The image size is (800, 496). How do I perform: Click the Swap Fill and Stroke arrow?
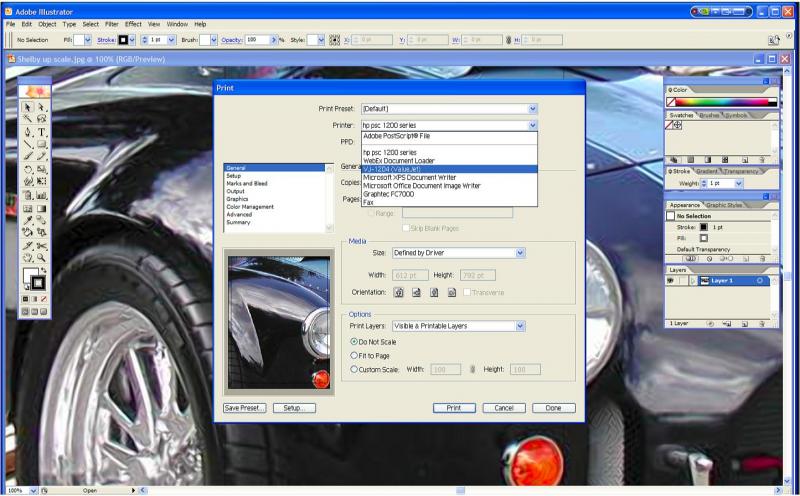point(43,270)
